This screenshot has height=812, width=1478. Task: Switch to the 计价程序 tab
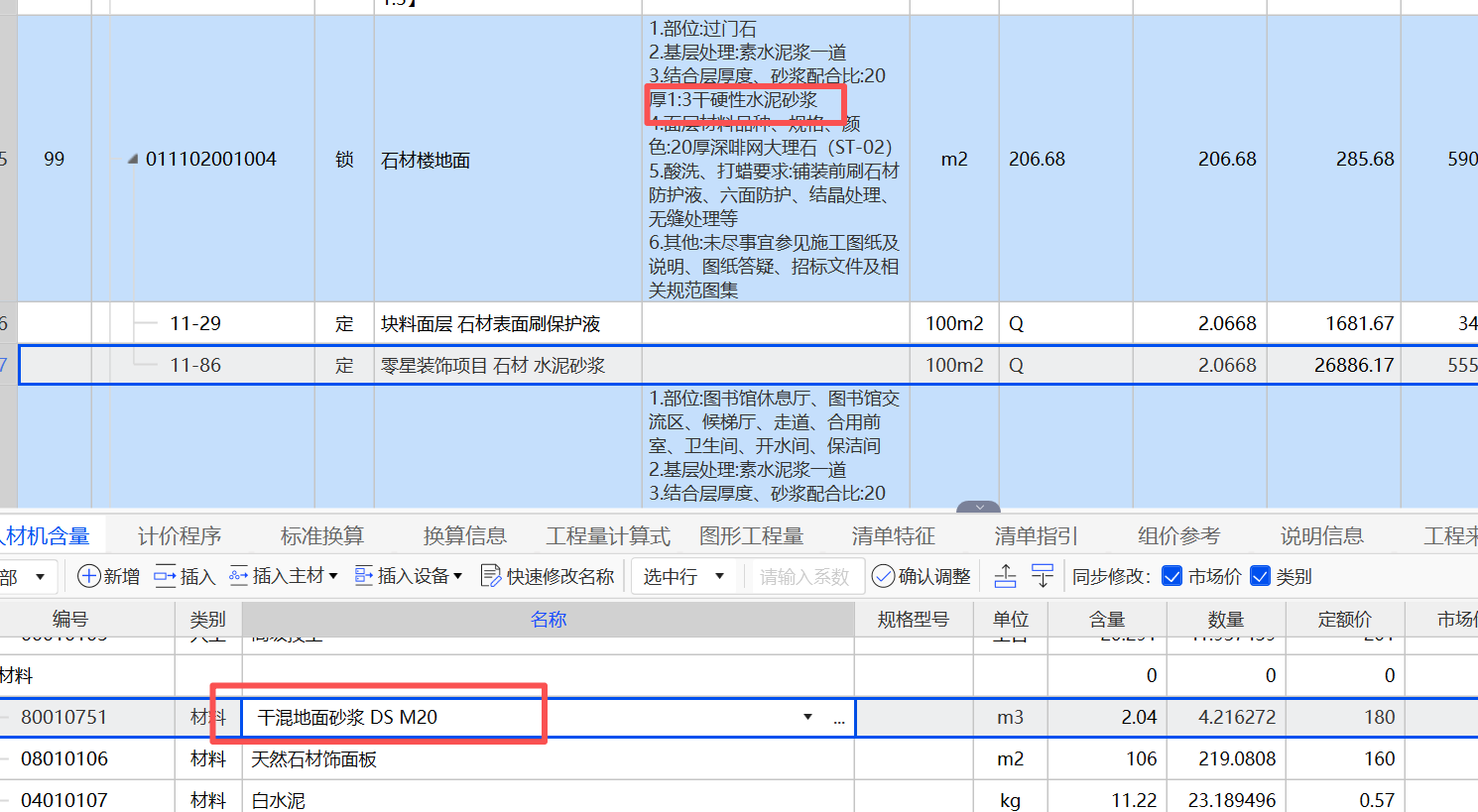click(181, 535)
